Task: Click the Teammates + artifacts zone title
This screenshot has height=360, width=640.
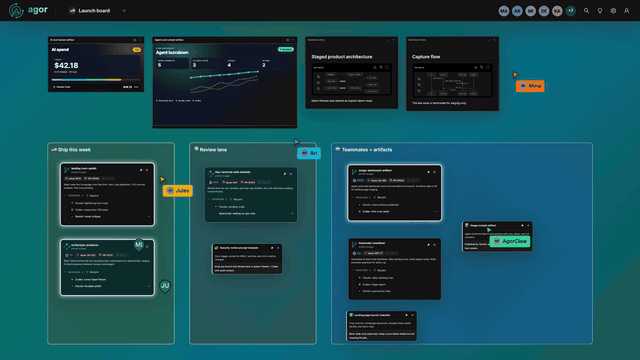Action: 367,150
